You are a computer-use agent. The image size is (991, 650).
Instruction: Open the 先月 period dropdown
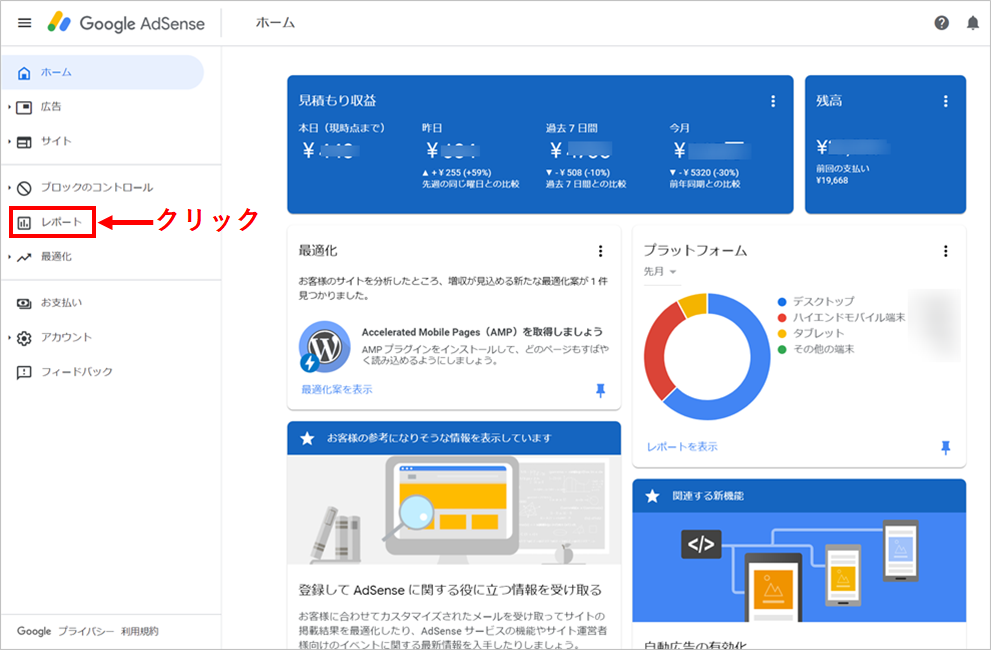click(660, 271)
